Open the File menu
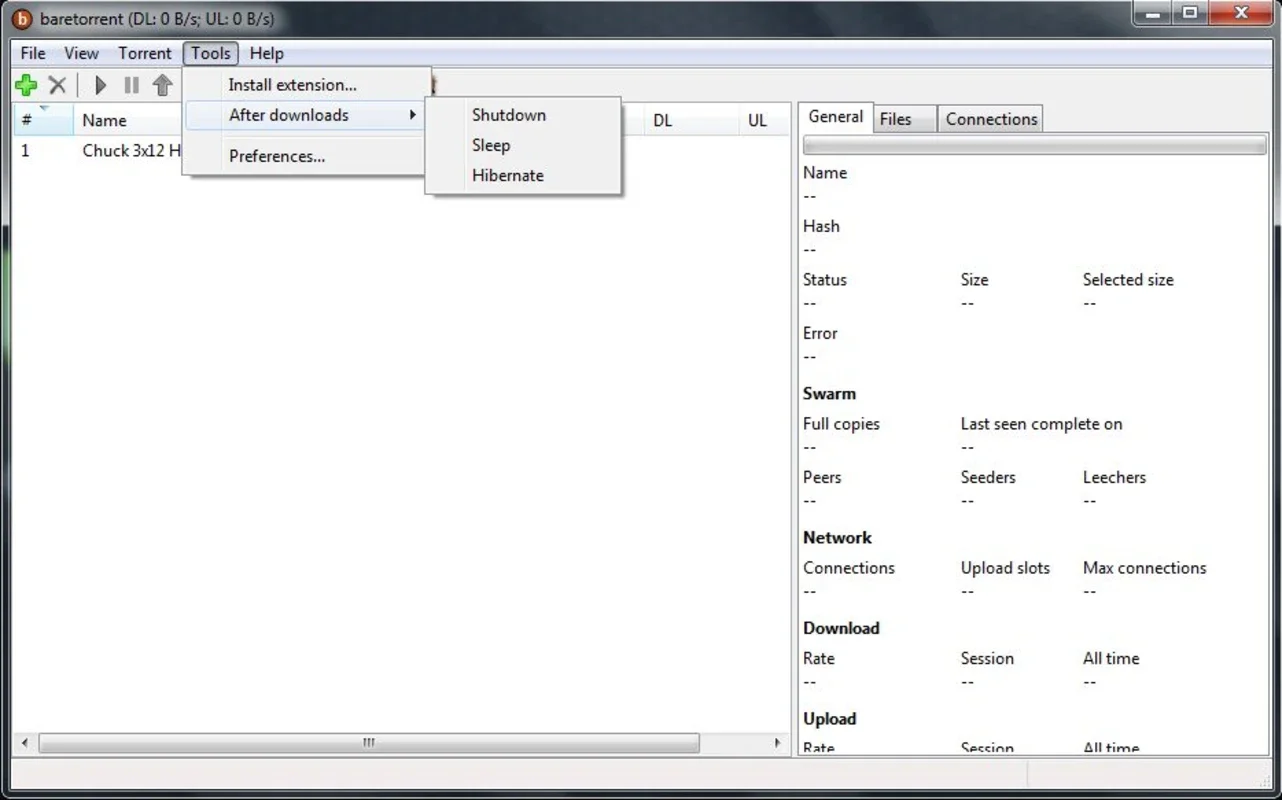Screen dimensions: 1282x800 coord(33,53)
